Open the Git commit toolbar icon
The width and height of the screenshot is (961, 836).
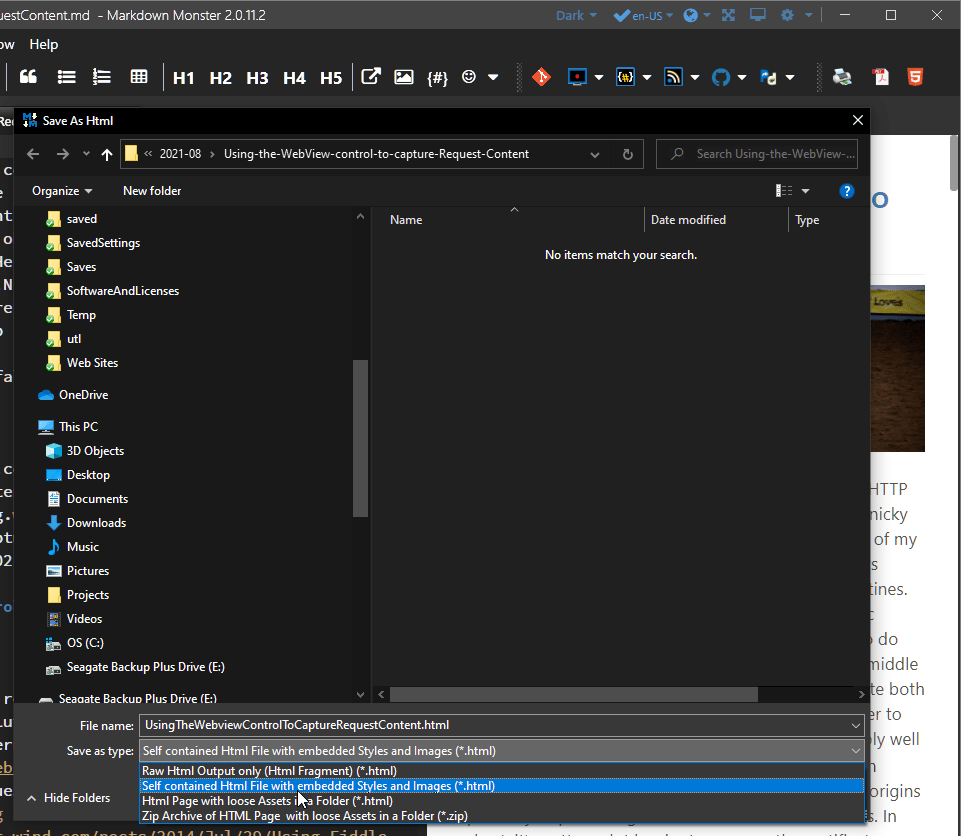(x=541, y=77)
